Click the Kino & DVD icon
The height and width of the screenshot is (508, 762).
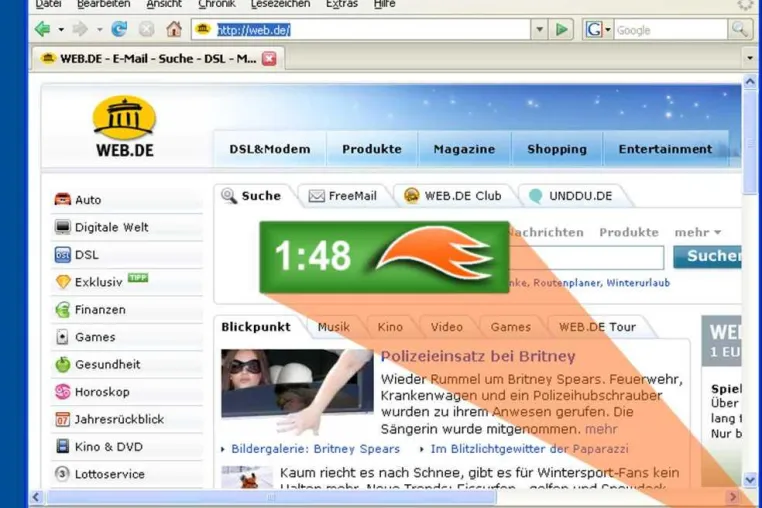(63, 446)
